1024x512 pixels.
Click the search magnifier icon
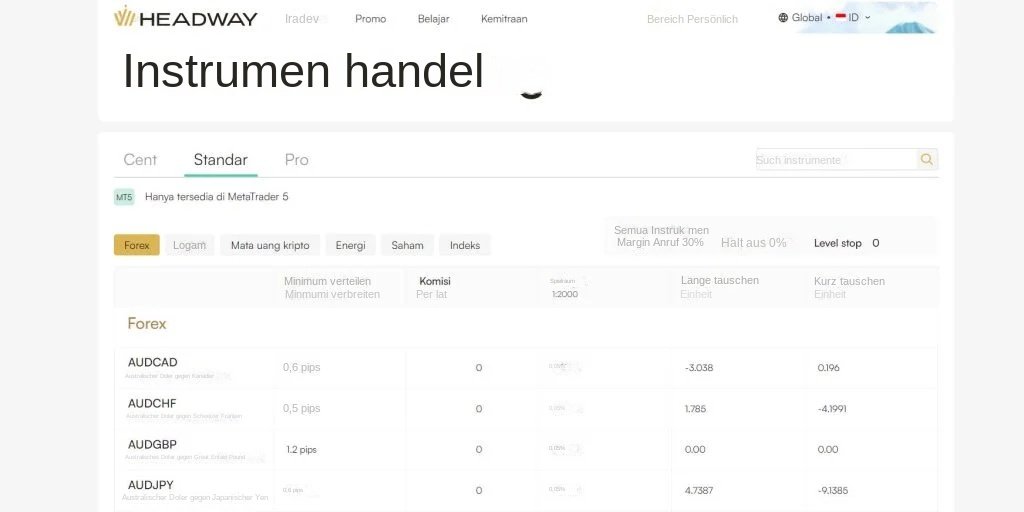(926, 159)
